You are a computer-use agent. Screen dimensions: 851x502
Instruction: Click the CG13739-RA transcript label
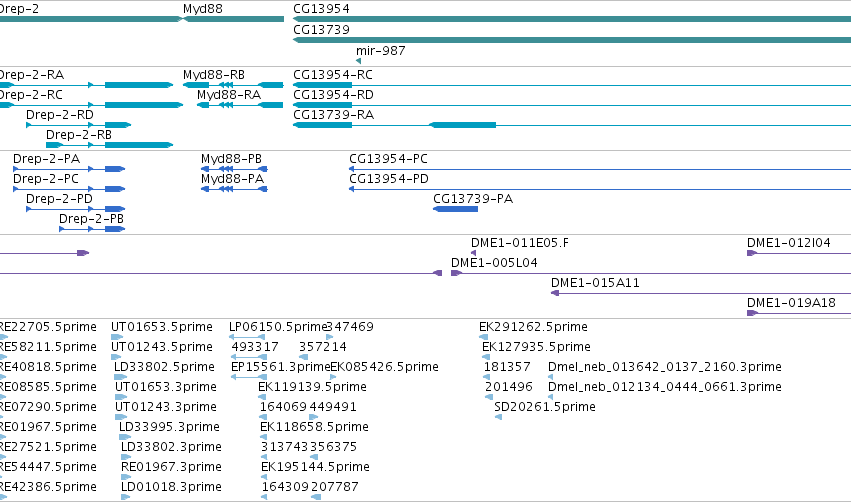tap(333, 115)
